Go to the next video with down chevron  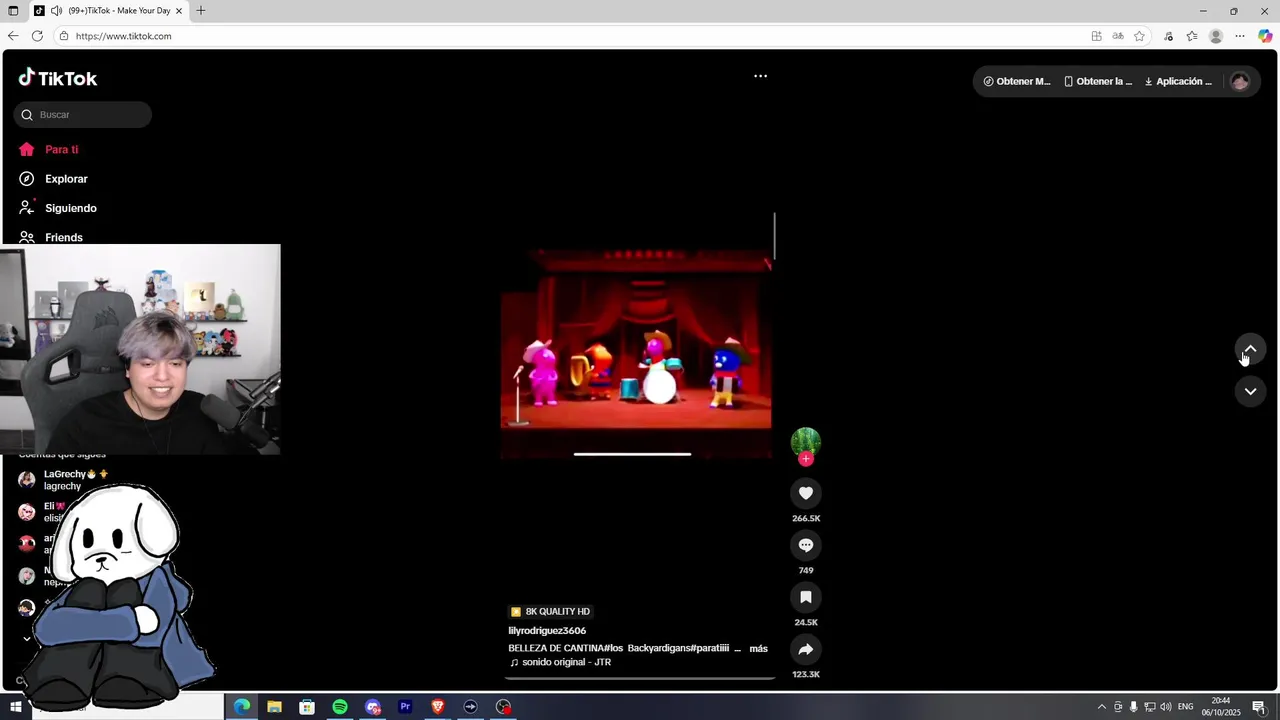(1250, 391)
